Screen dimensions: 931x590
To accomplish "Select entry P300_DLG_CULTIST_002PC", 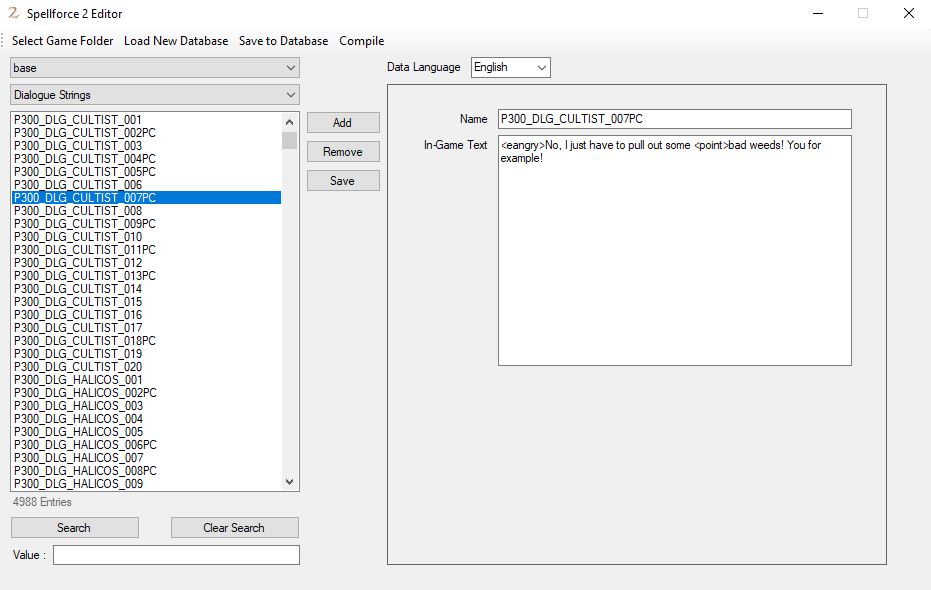I will point(146,132).
